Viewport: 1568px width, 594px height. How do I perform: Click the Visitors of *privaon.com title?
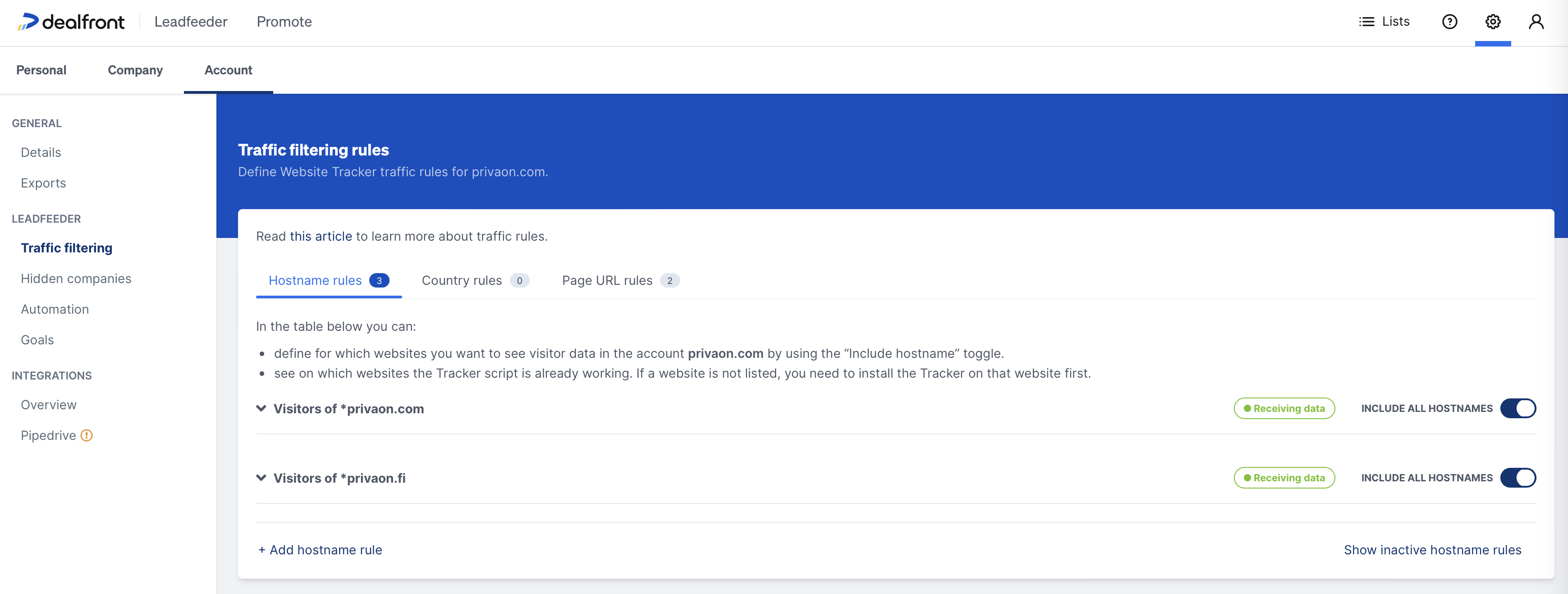click(x=349, y=408)
